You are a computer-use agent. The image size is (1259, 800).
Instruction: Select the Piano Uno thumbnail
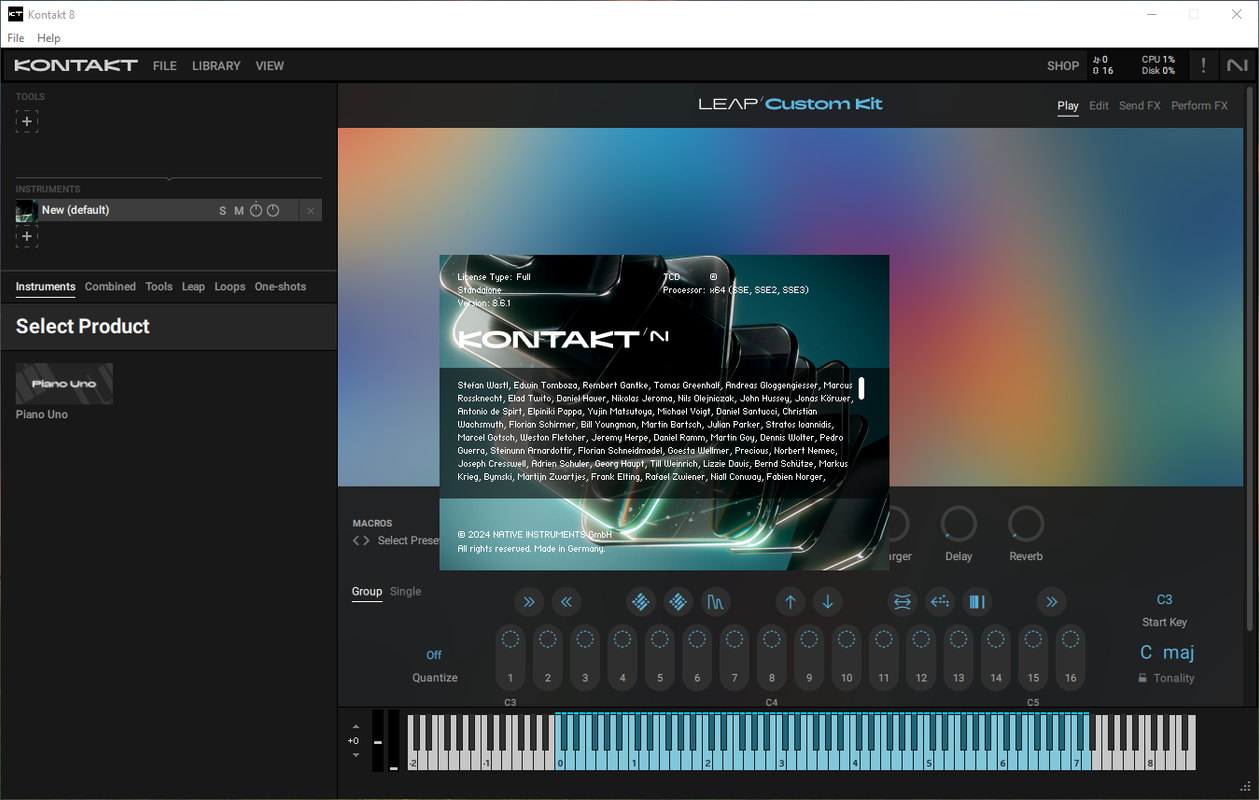coord(64,384)
